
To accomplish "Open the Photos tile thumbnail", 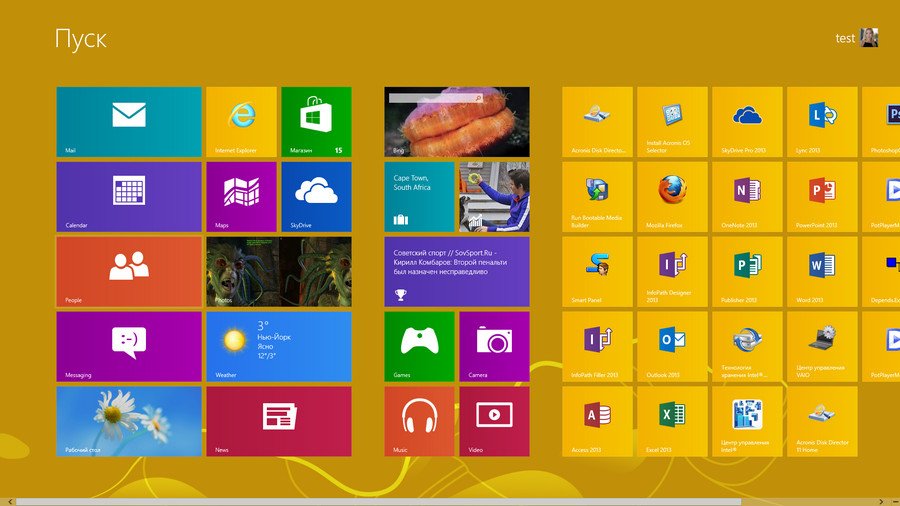I will (278, 271).
